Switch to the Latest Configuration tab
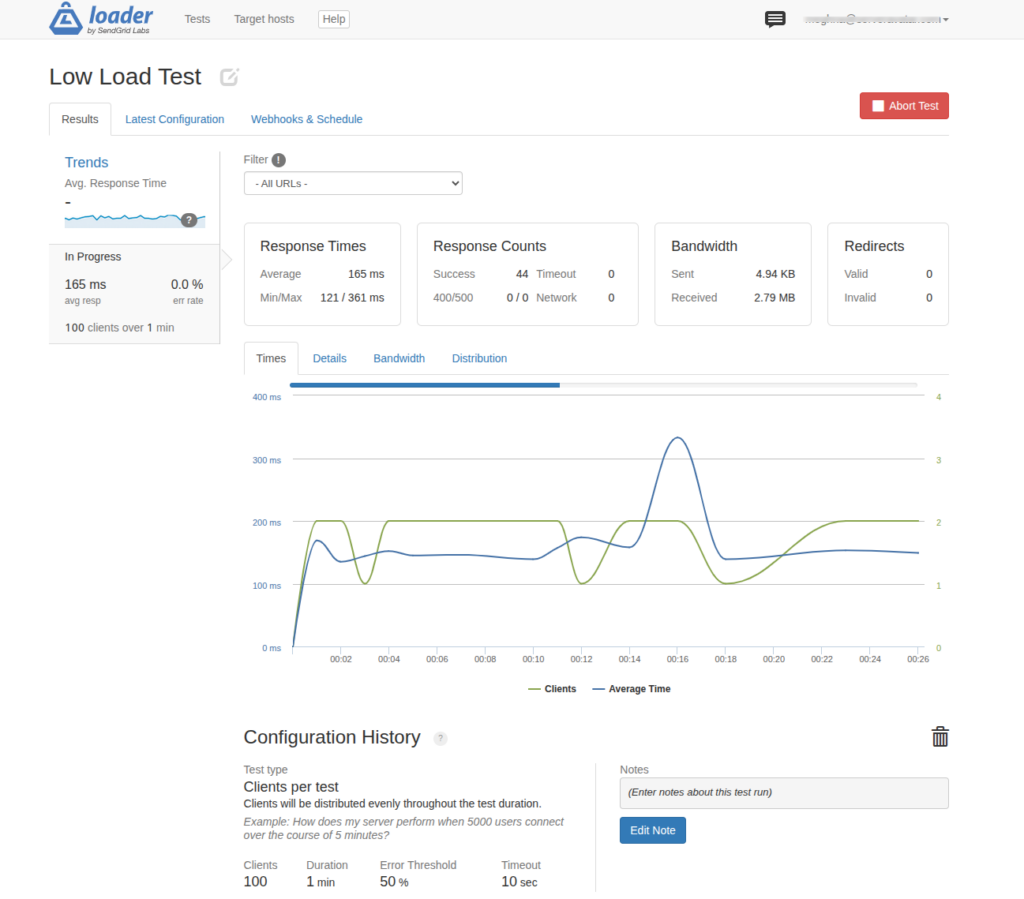The image size is (1024, 899). [x=174, y=119]
